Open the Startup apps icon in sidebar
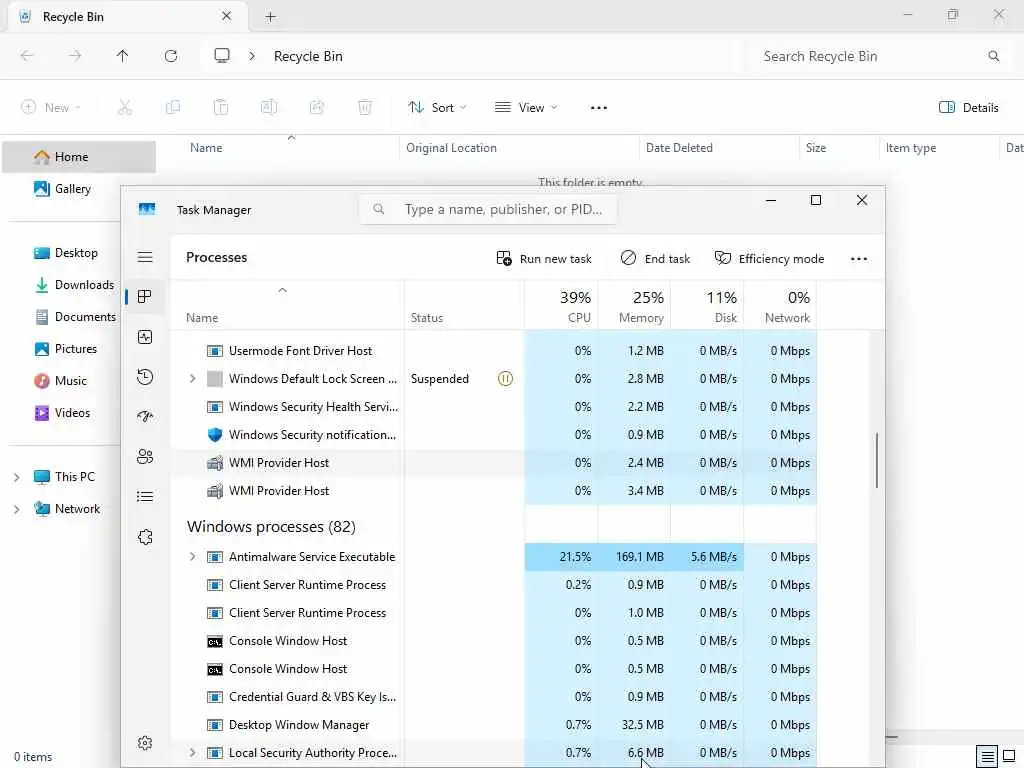 point(145,417)
